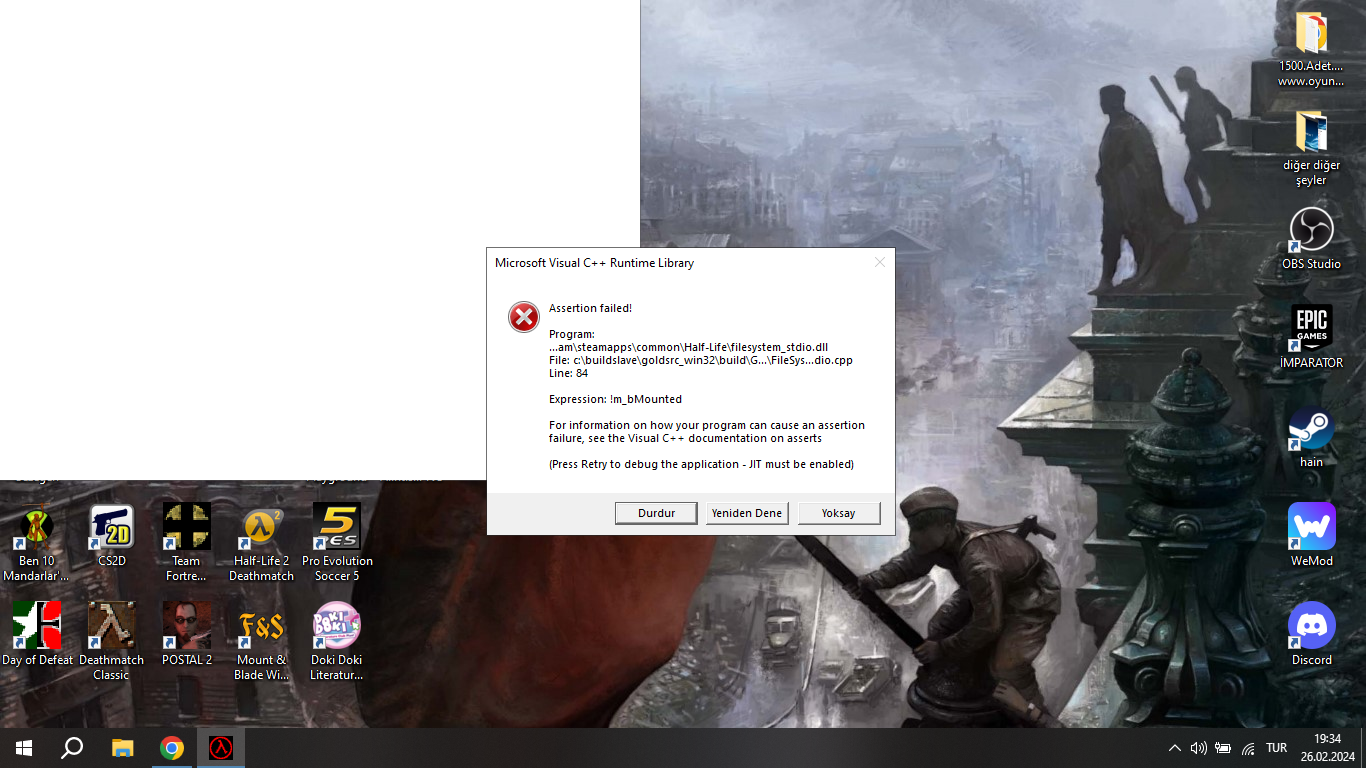Open the clock showing 19:34
Viewport: 1366px width, 768px height.
[x=1327, y=748]
